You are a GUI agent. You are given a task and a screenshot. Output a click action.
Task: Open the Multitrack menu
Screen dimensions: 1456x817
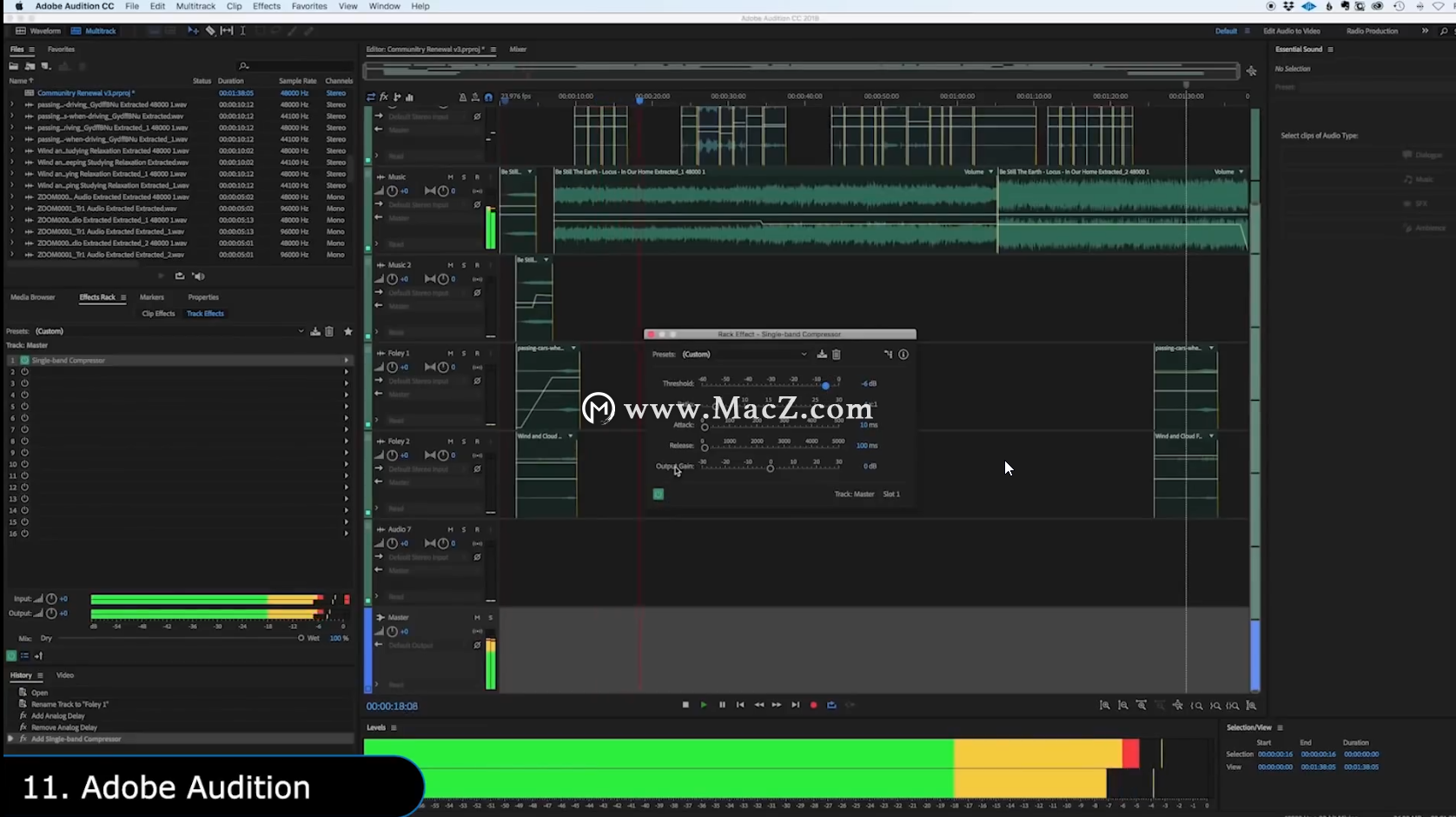click(195, 6)
